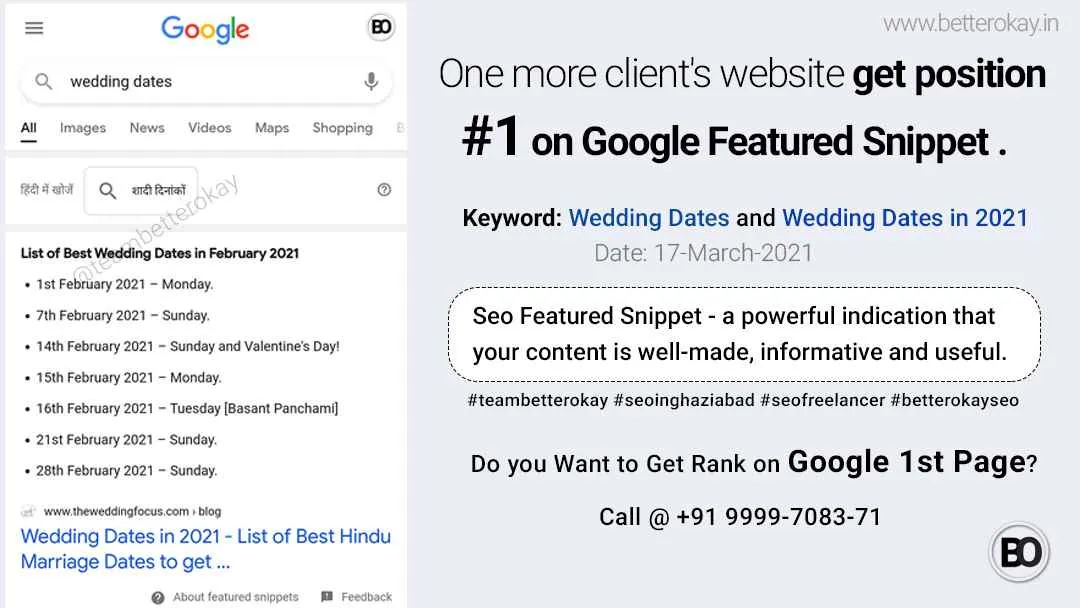Open the hamburger menu
This screenshot has width=1080, height=608.
[34, 28]
